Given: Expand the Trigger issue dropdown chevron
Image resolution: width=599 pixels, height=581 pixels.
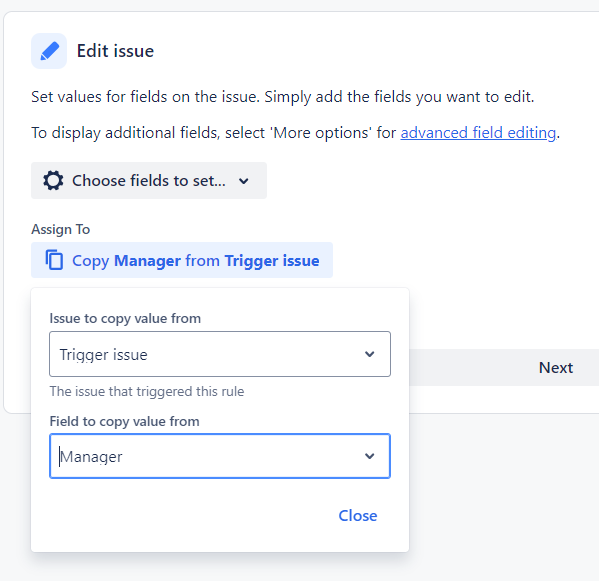Looking at the screenshot, I should coord(369,354).
